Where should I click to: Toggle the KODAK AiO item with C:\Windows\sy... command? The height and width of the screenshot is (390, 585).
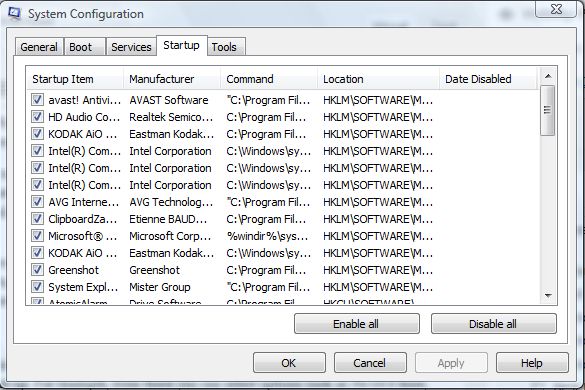point(37,253)
